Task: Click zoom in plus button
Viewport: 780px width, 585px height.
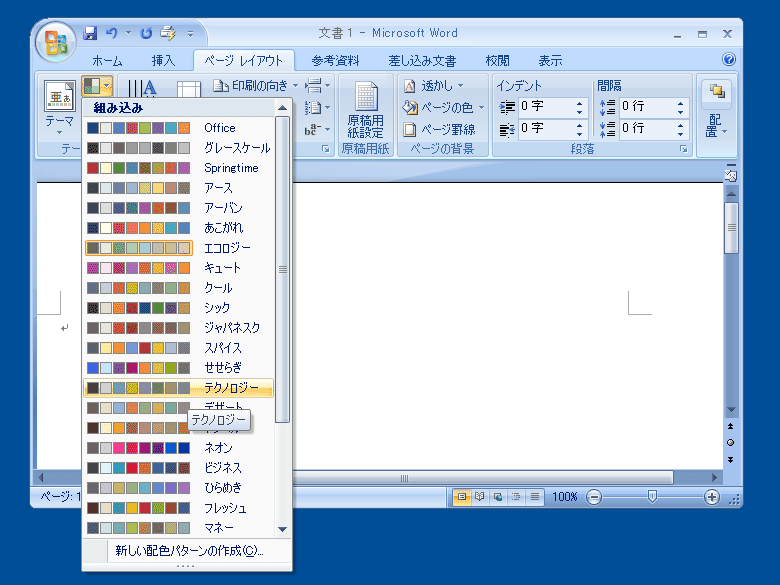Action: [712, 496]
